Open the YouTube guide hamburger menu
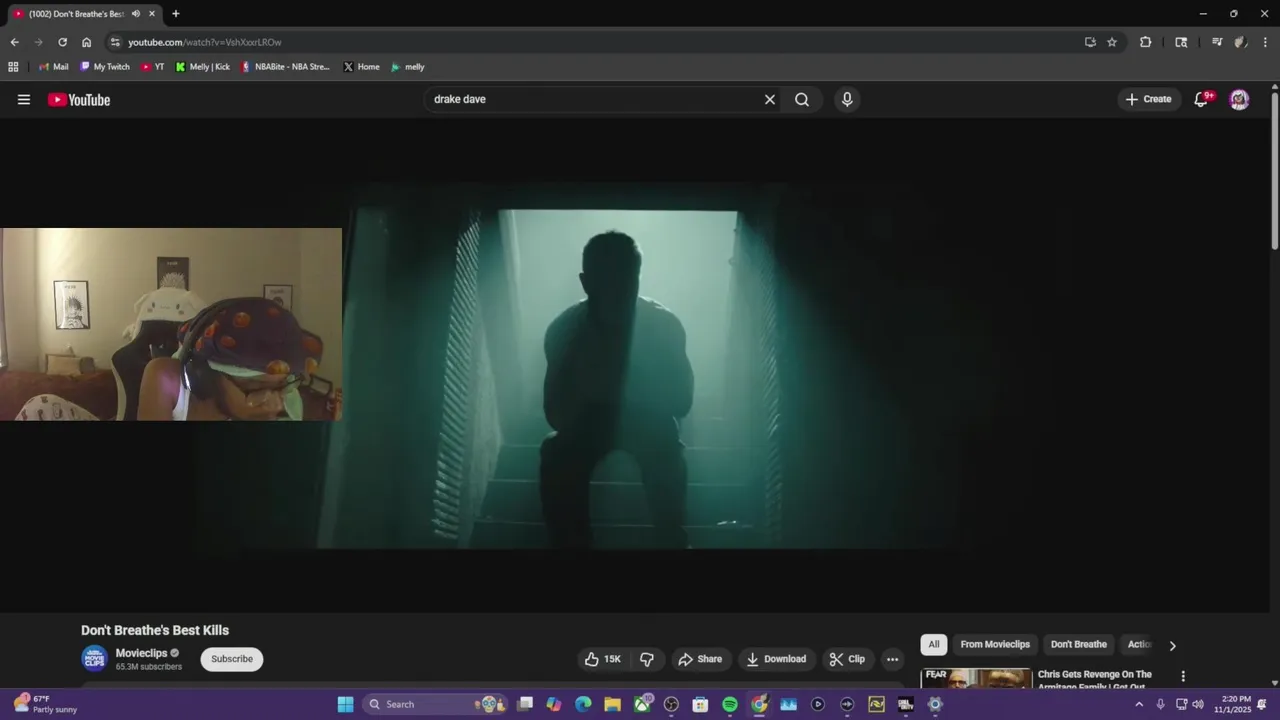The image size is (1280, 720). tap(24, 99)
